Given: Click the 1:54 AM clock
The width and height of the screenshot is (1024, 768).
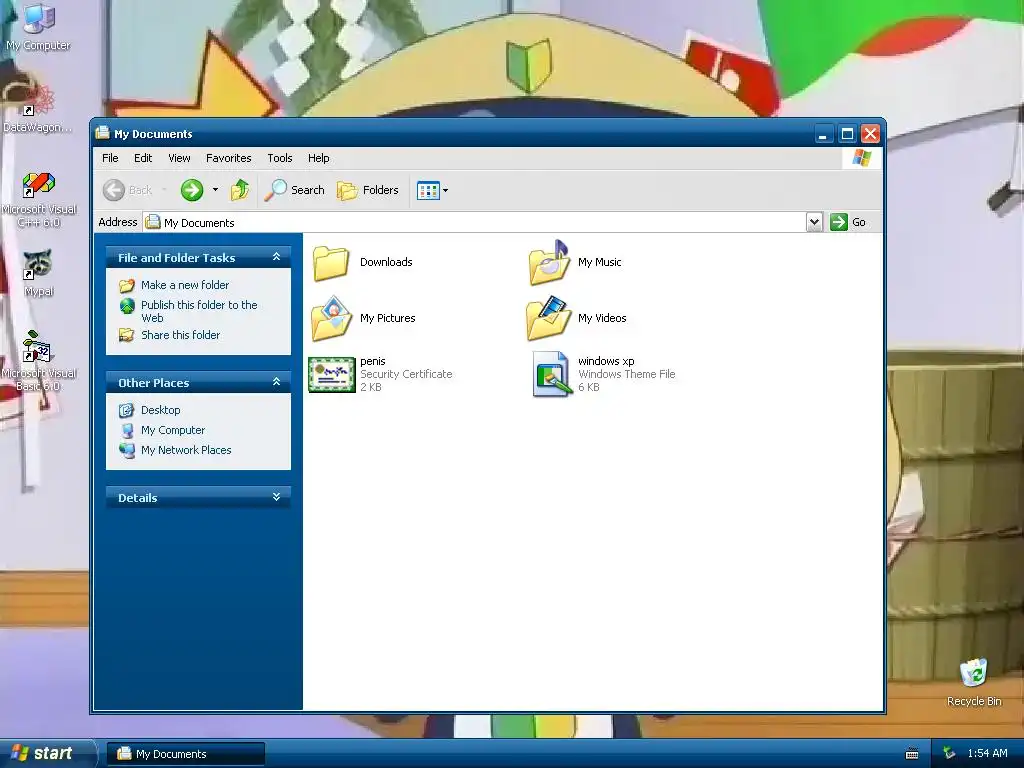Looking at the screenshot, I should pos(987,754).
